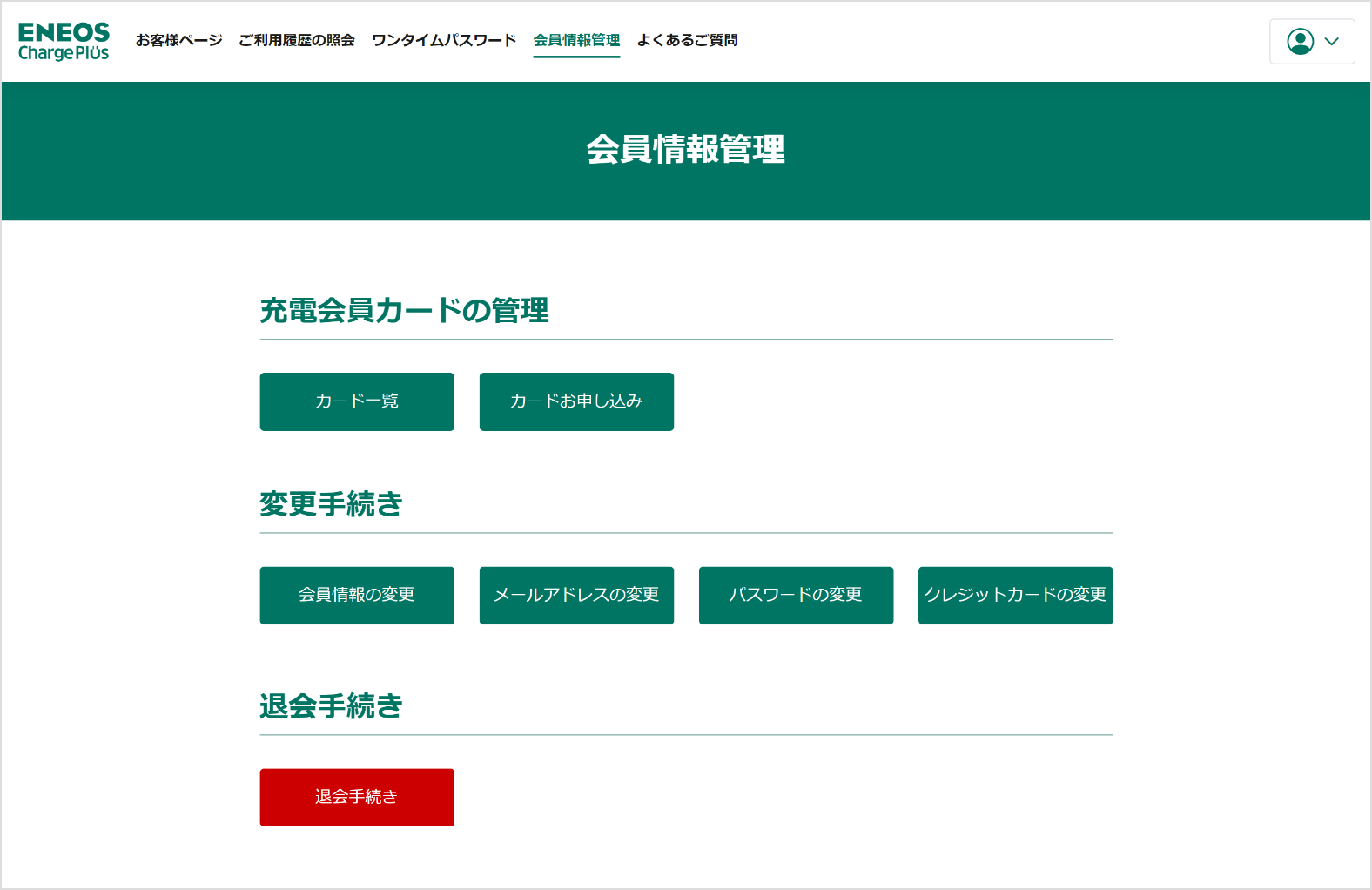The width and height of the screenshot is (1372, 890).
Task: Click the red 退会手続き button
Action: pos(357,798)
